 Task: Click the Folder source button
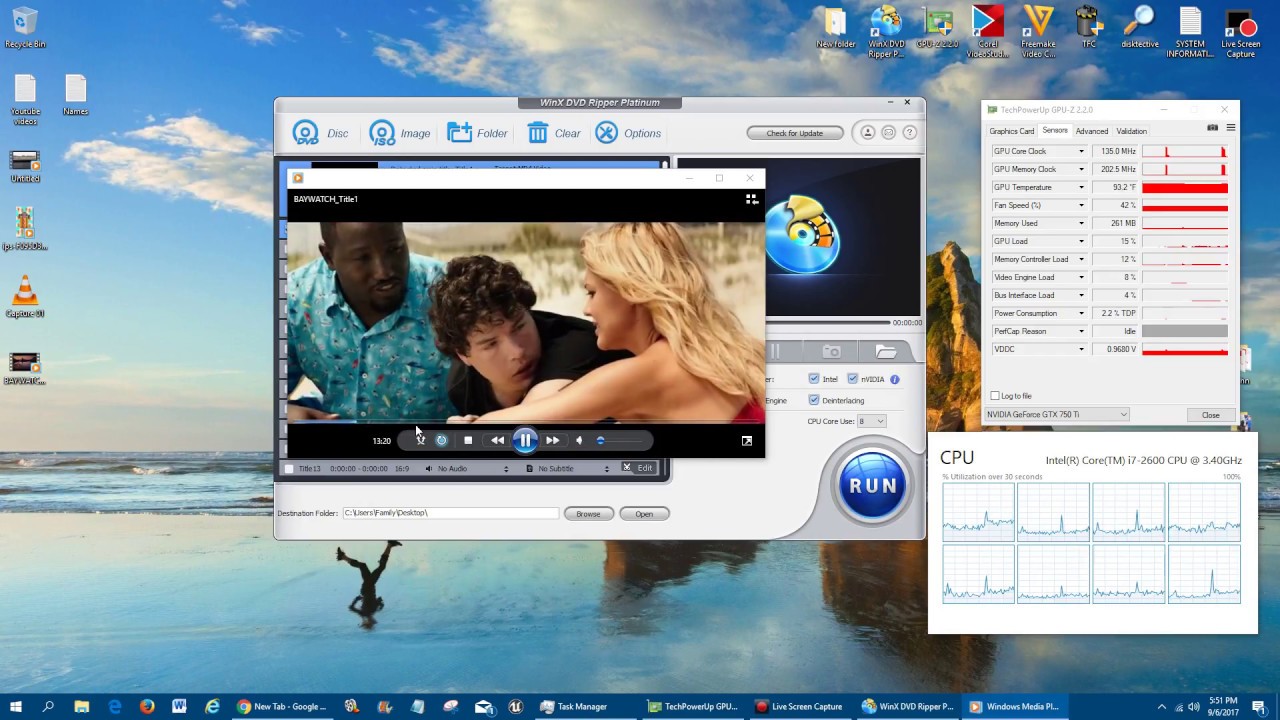pyautogui.click(x=477, y=133)
